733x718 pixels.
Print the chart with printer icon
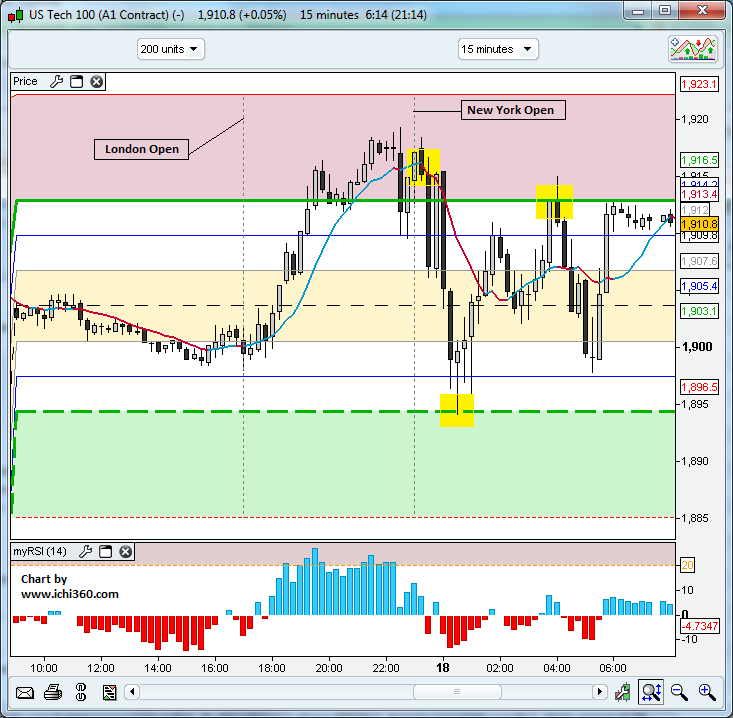point(53,692)
